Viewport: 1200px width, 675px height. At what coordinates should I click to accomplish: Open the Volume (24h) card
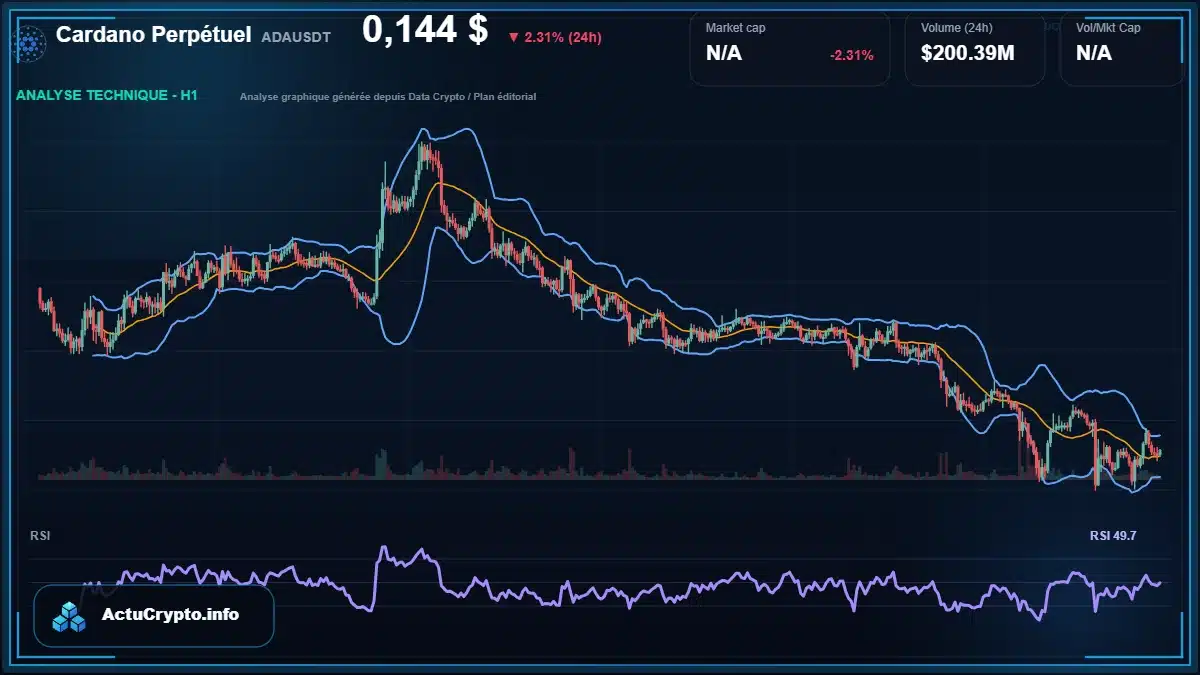975,49
